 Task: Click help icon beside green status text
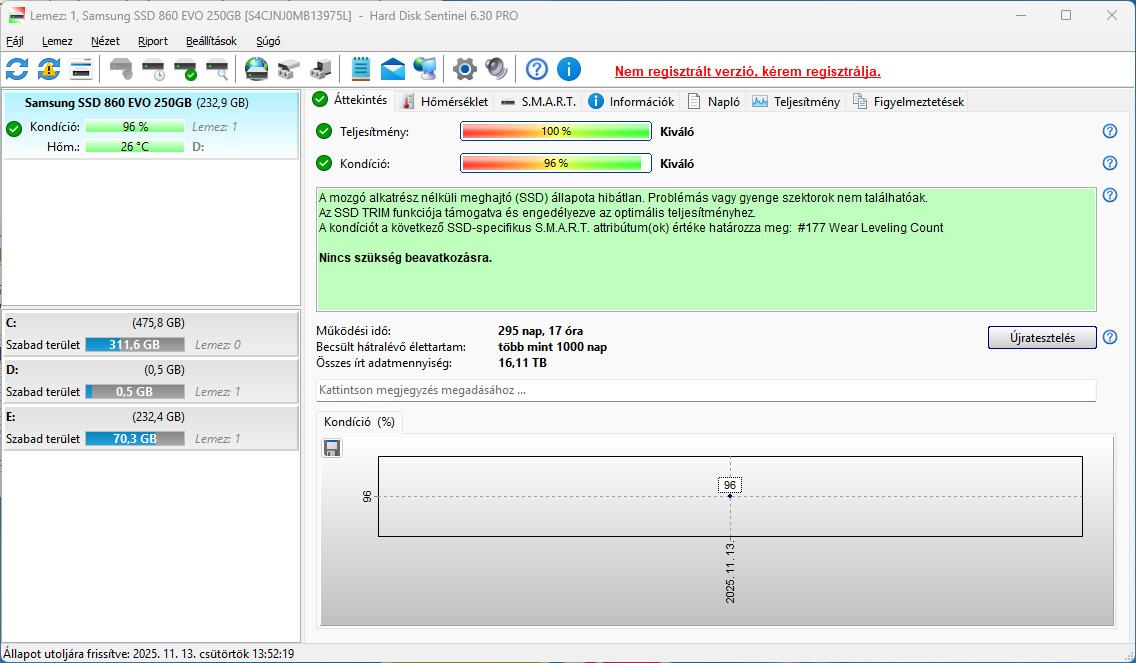[1109, 195]
